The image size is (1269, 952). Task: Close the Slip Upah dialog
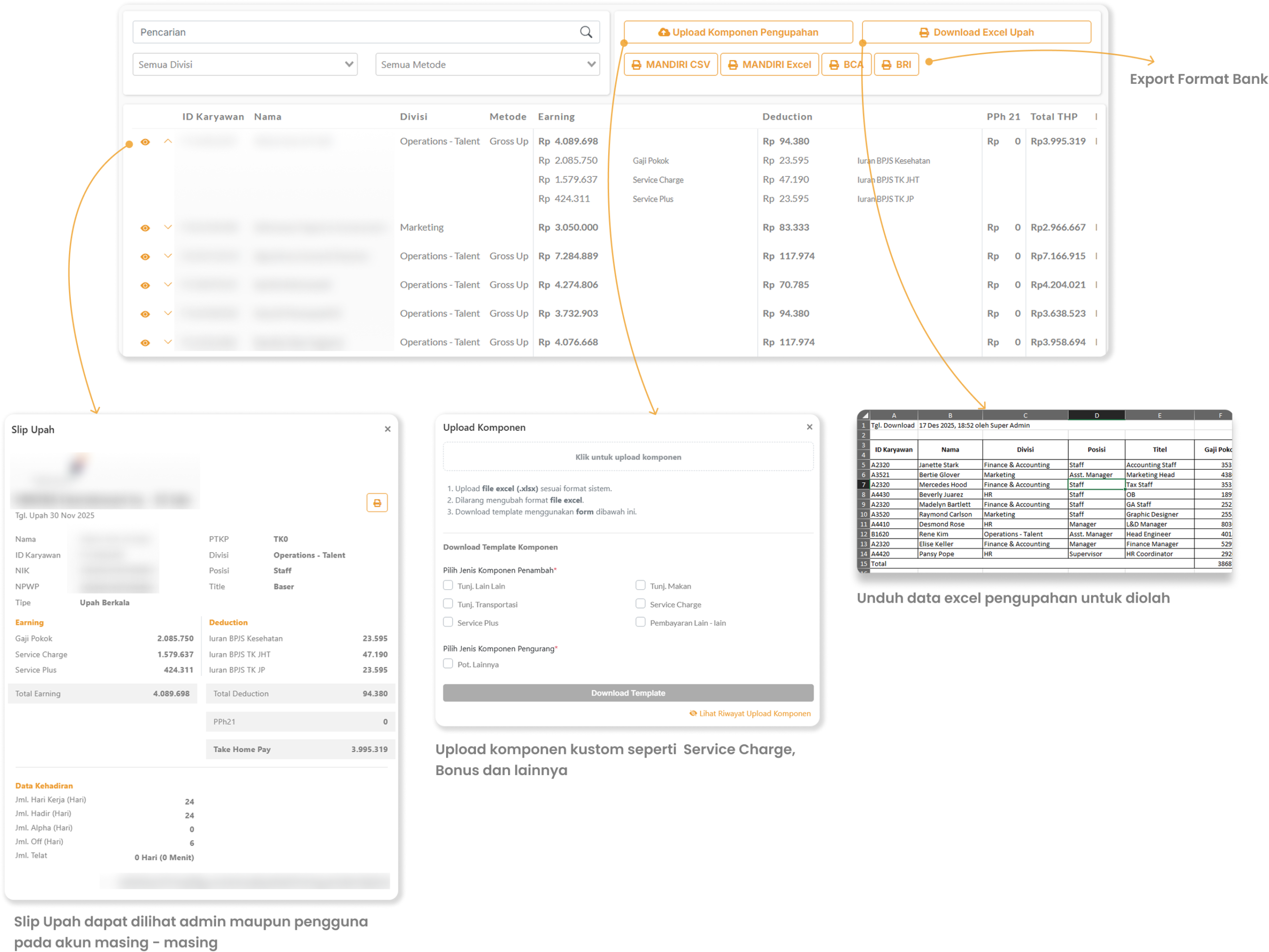click(x=388, y=429)
